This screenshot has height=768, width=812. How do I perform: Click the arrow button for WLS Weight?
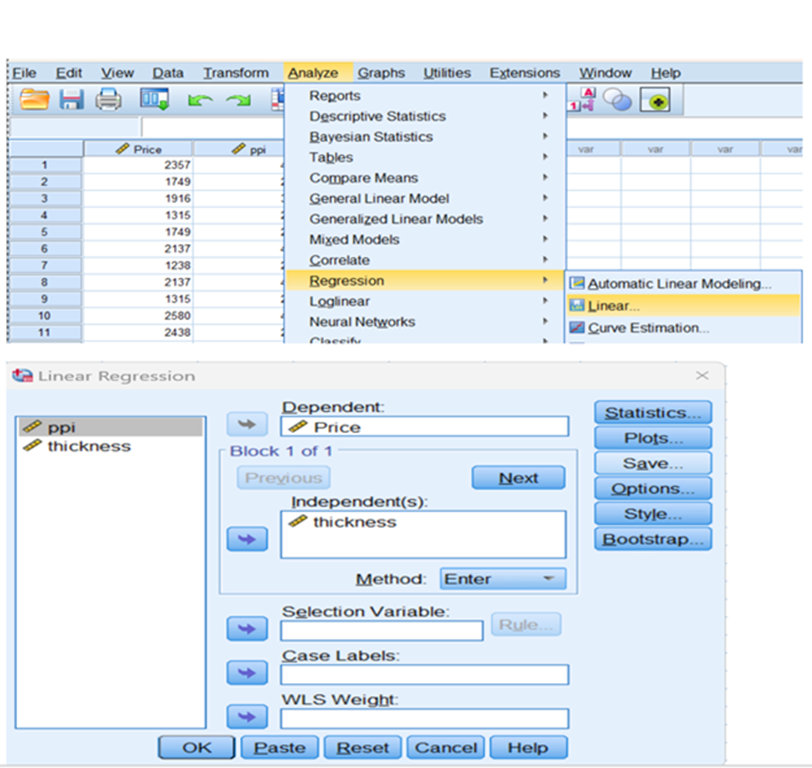[x=247, y=717]
